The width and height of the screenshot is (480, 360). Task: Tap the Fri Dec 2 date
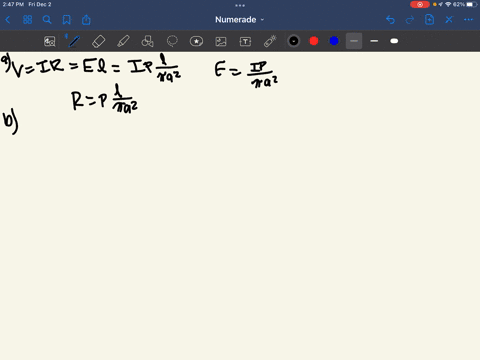point(40,4)
